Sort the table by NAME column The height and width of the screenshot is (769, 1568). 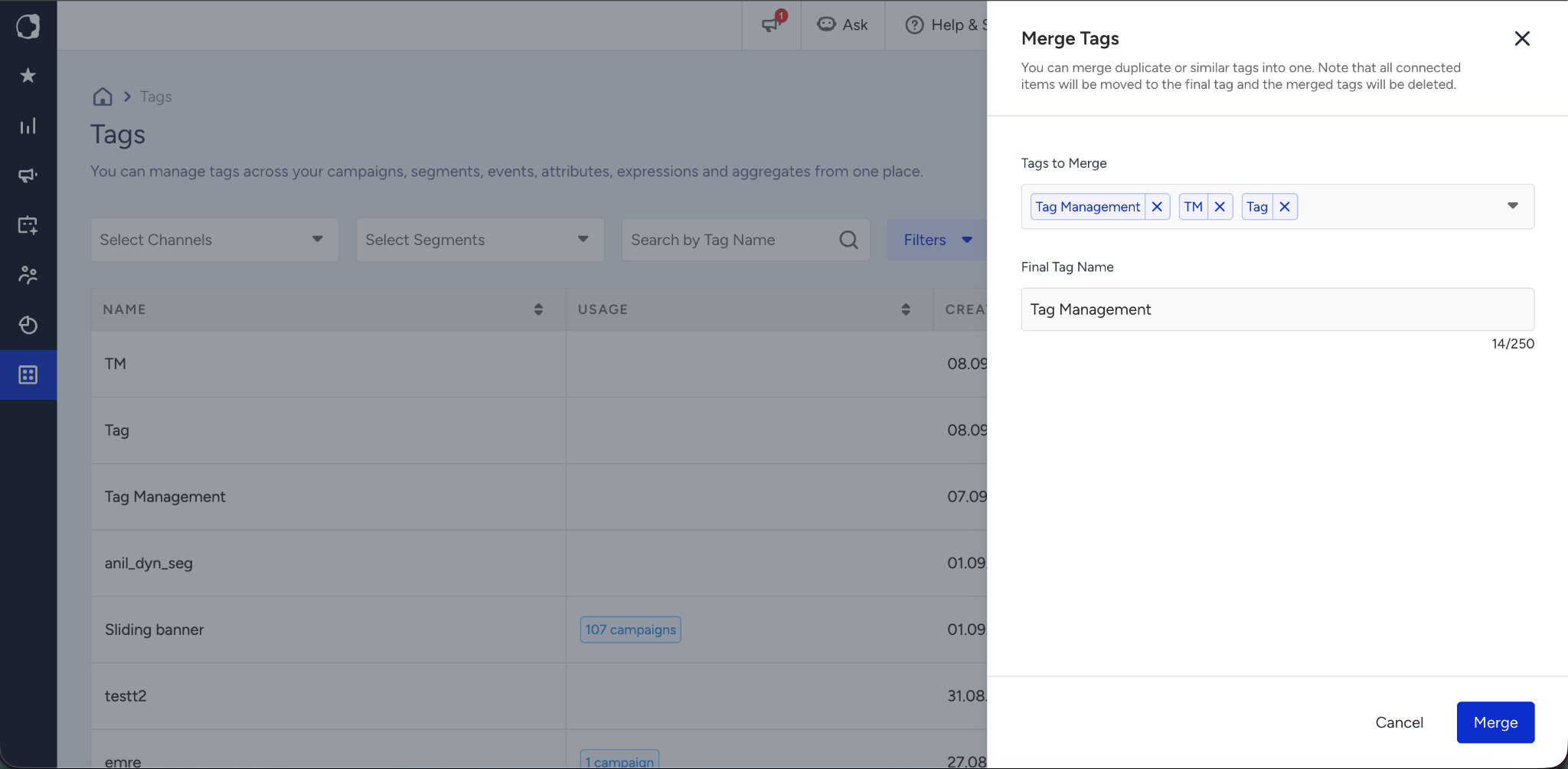[538, 309]
